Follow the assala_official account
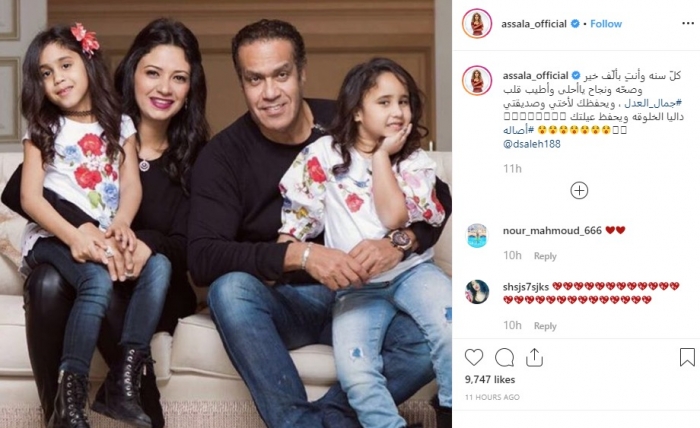 point(606,24)
